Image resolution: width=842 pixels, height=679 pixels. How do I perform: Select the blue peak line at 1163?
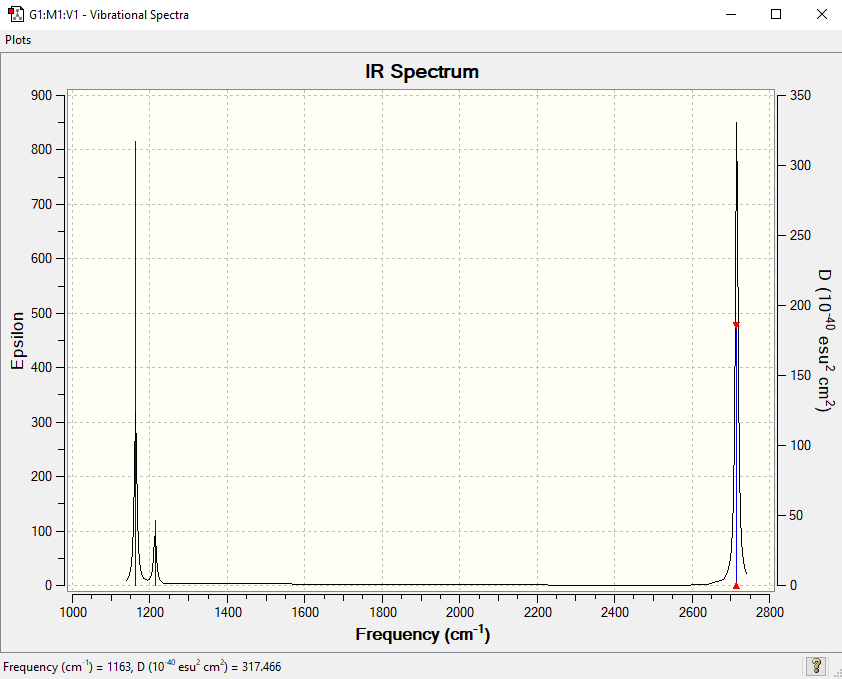pos(135,363)
